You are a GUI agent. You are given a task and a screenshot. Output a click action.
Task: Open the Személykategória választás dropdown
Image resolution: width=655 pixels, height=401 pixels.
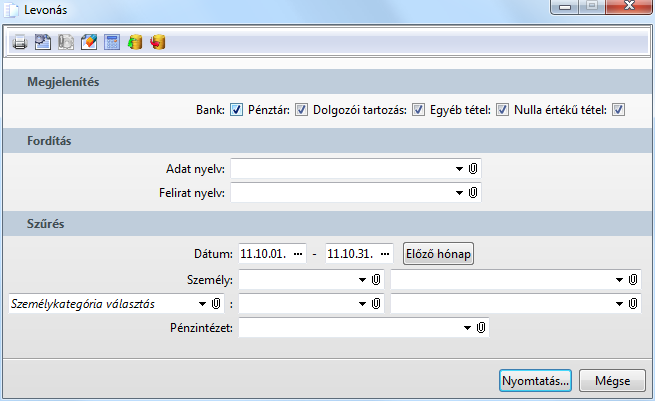point(202,304)
